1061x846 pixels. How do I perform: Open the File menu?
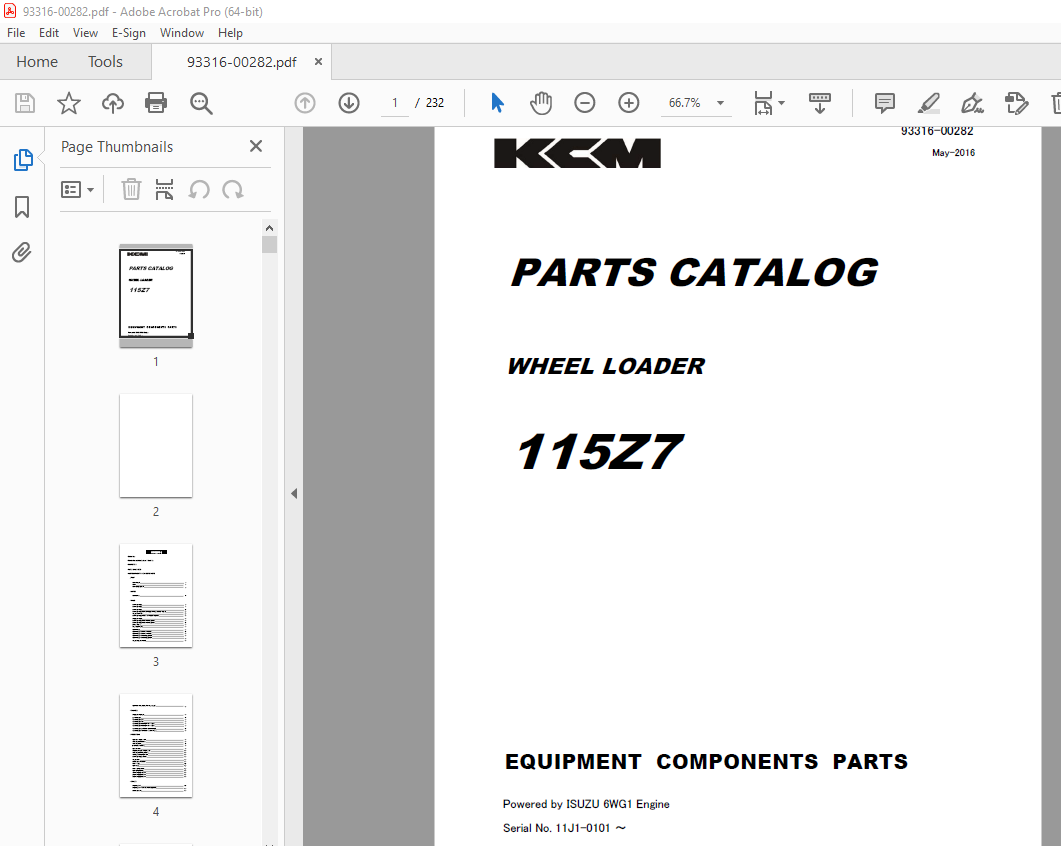[16, 32]
